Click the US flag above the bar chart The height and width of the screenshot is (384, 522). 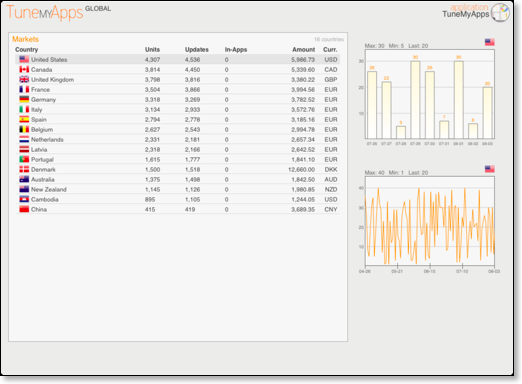[x=489, y=42]
